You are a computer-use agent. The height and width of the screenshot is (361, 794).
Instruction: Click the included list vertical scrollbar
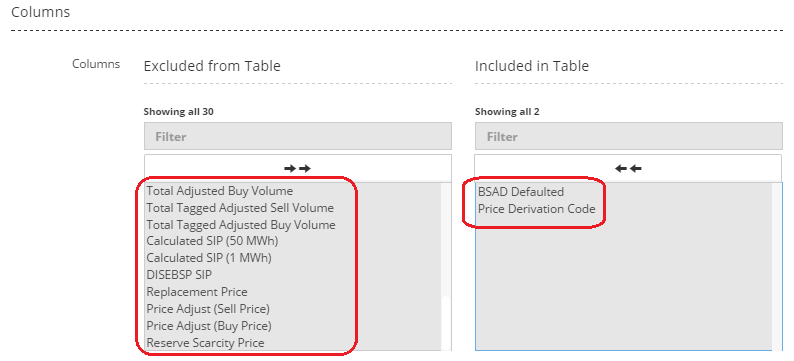(x=777, y=266)
